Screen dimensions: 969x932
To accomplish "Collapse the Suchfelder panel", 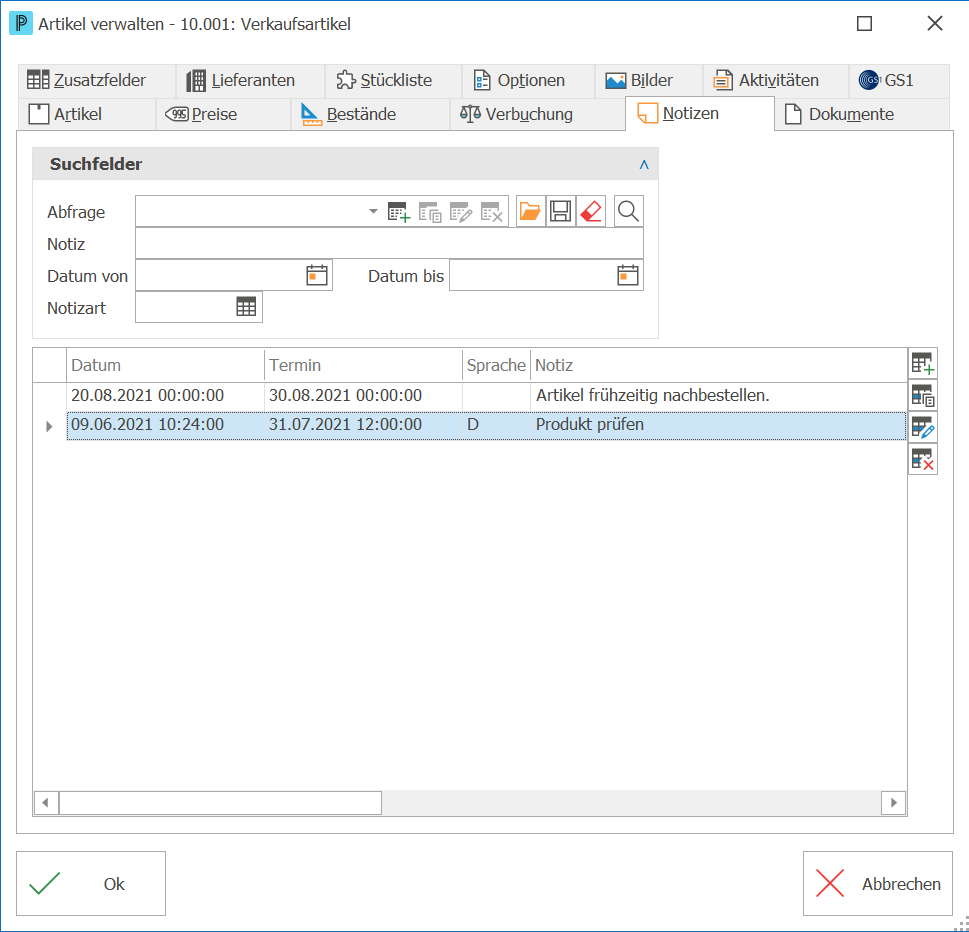I will 644,164.
